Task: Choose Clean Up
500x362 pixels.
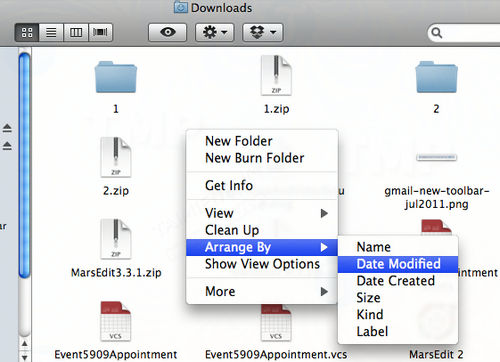Action: pyautogui.click(x=262, y=230)
